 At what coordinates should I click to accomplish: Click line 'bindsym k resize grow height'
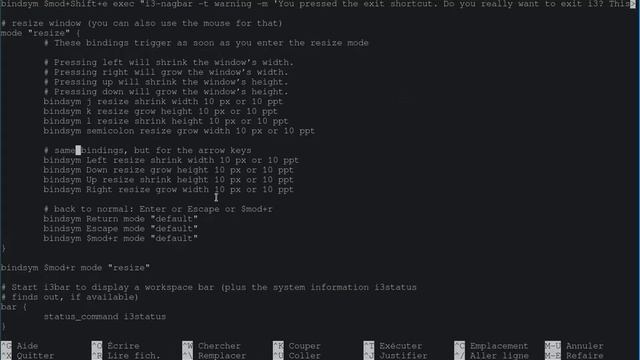pos(161,111)
